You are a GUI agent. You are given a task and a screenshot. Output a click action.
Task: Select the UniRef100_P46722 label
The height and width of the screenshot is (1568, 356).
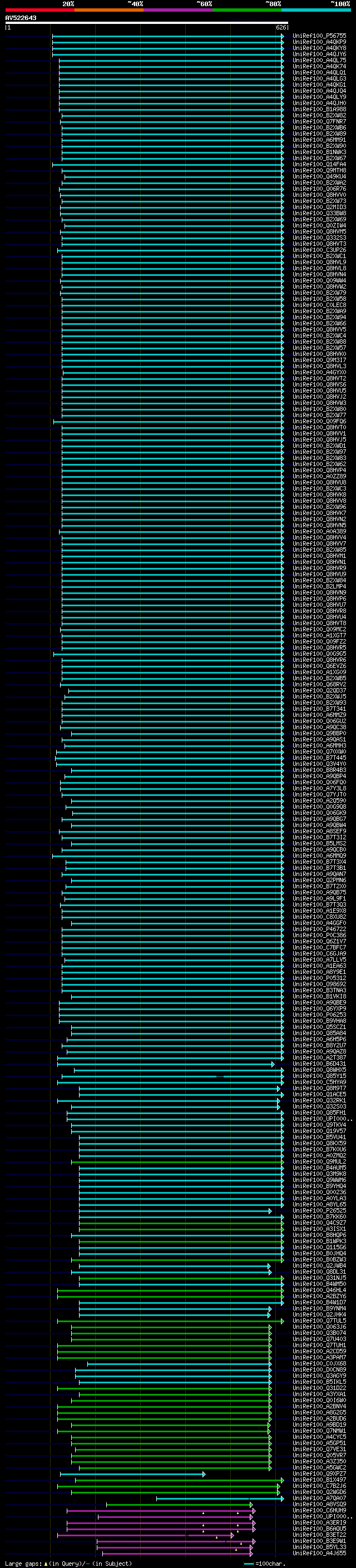(x=319, y=929)
